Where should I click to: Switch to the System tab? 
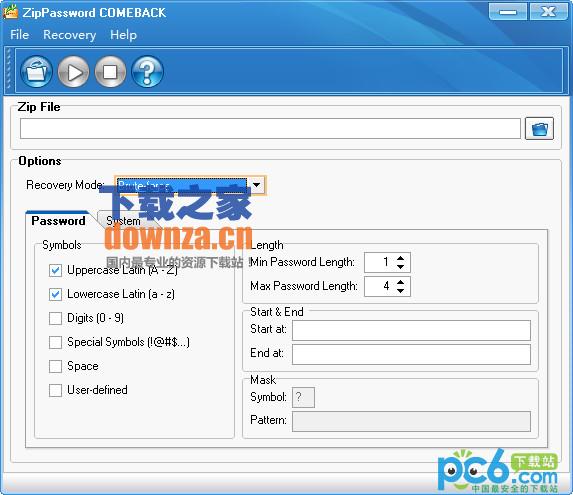(x=123, y=221)
